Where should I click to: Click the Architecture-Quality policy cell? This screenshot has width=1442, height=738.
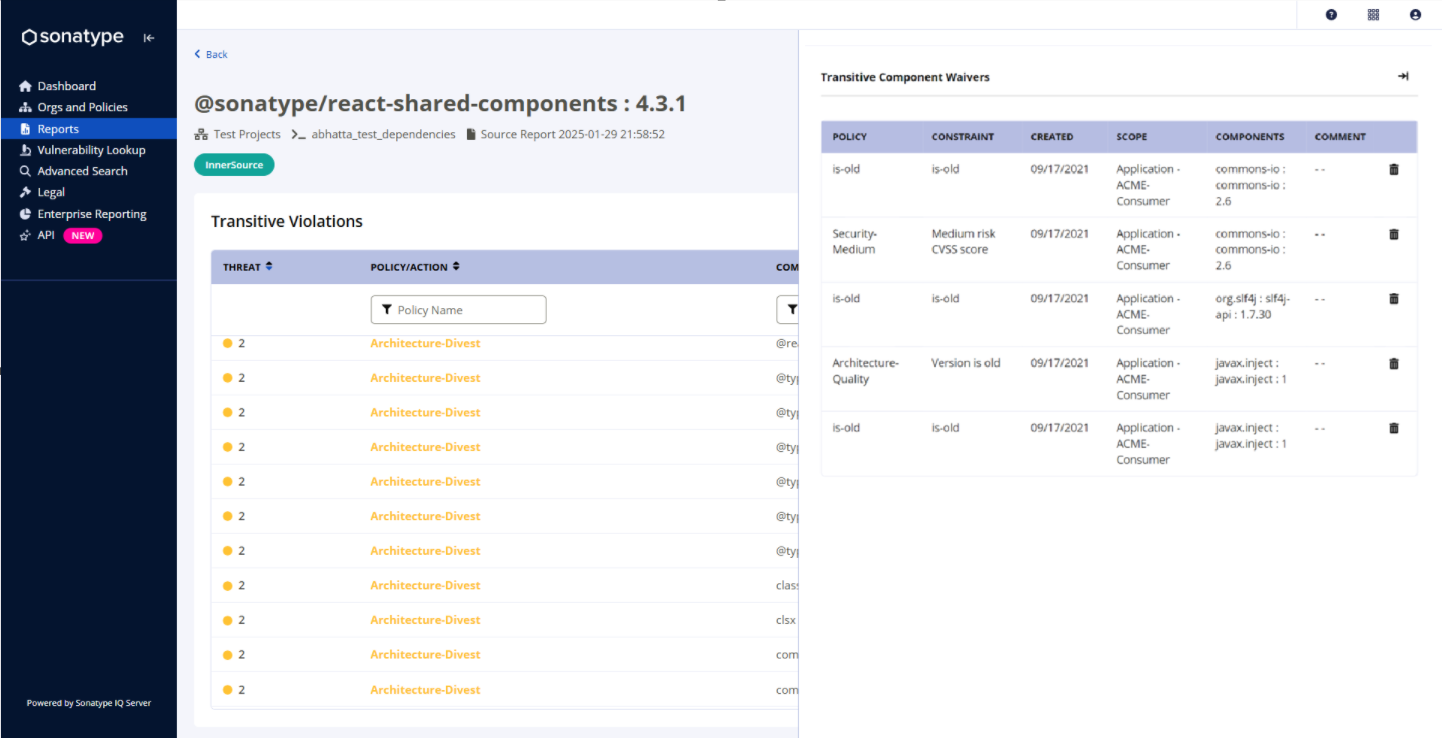pyautogui.click(x=867, y=371)
